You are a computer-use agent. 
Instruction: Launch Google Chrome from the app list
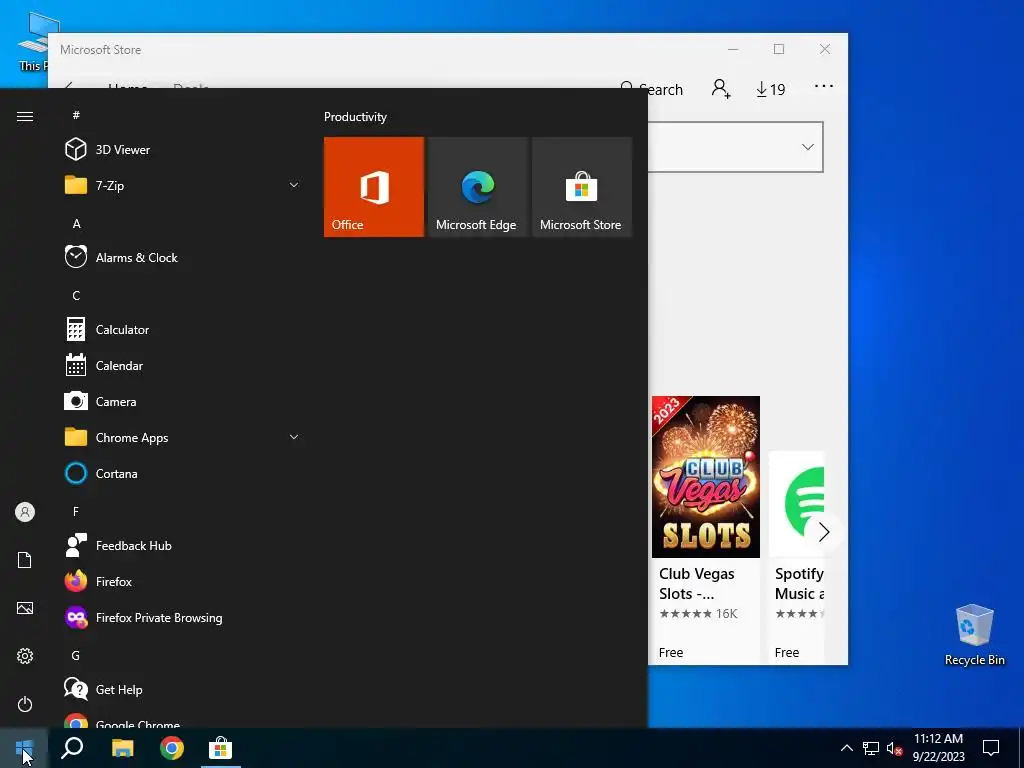tap(183, 720)
